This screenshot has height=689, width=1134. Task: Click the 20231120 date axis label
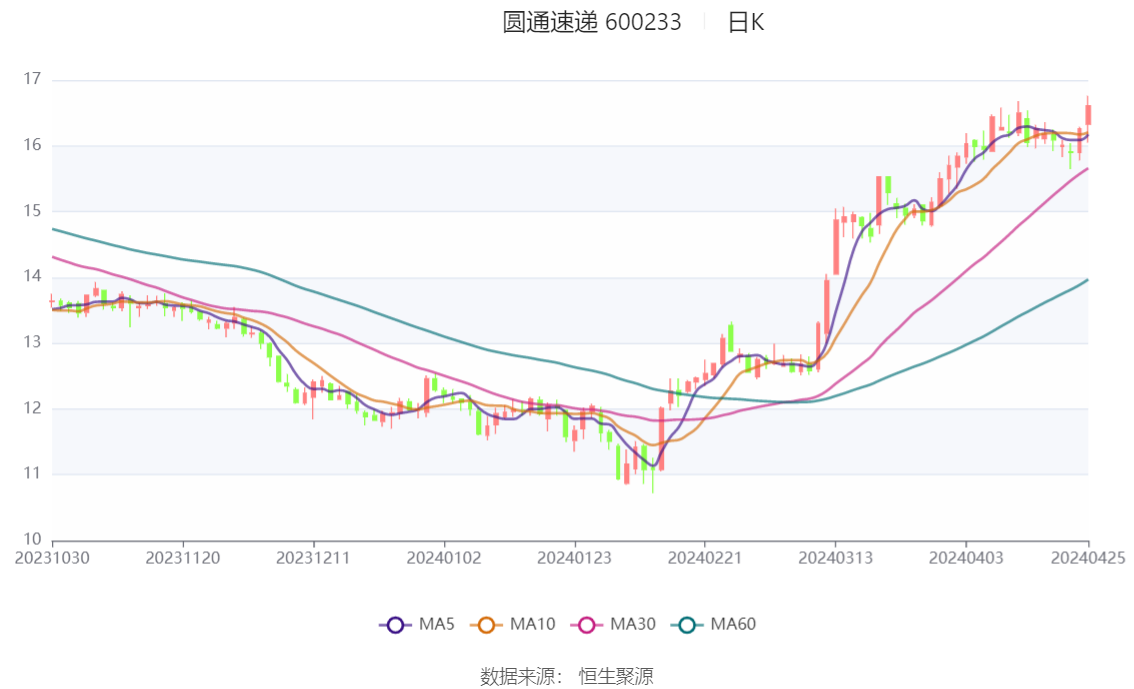pyautogui.click(x=183, y=557)
